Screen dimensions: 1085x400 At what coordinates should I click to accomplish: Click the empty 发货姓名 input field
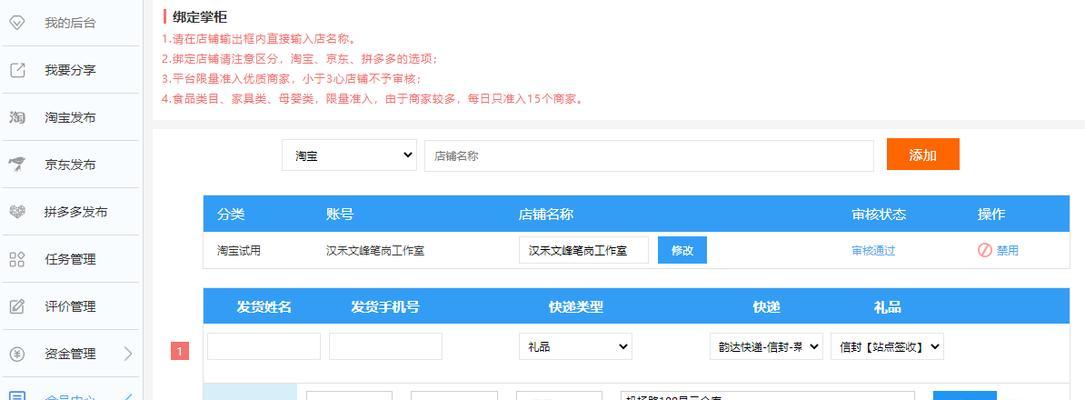click(x=264, y=346)
